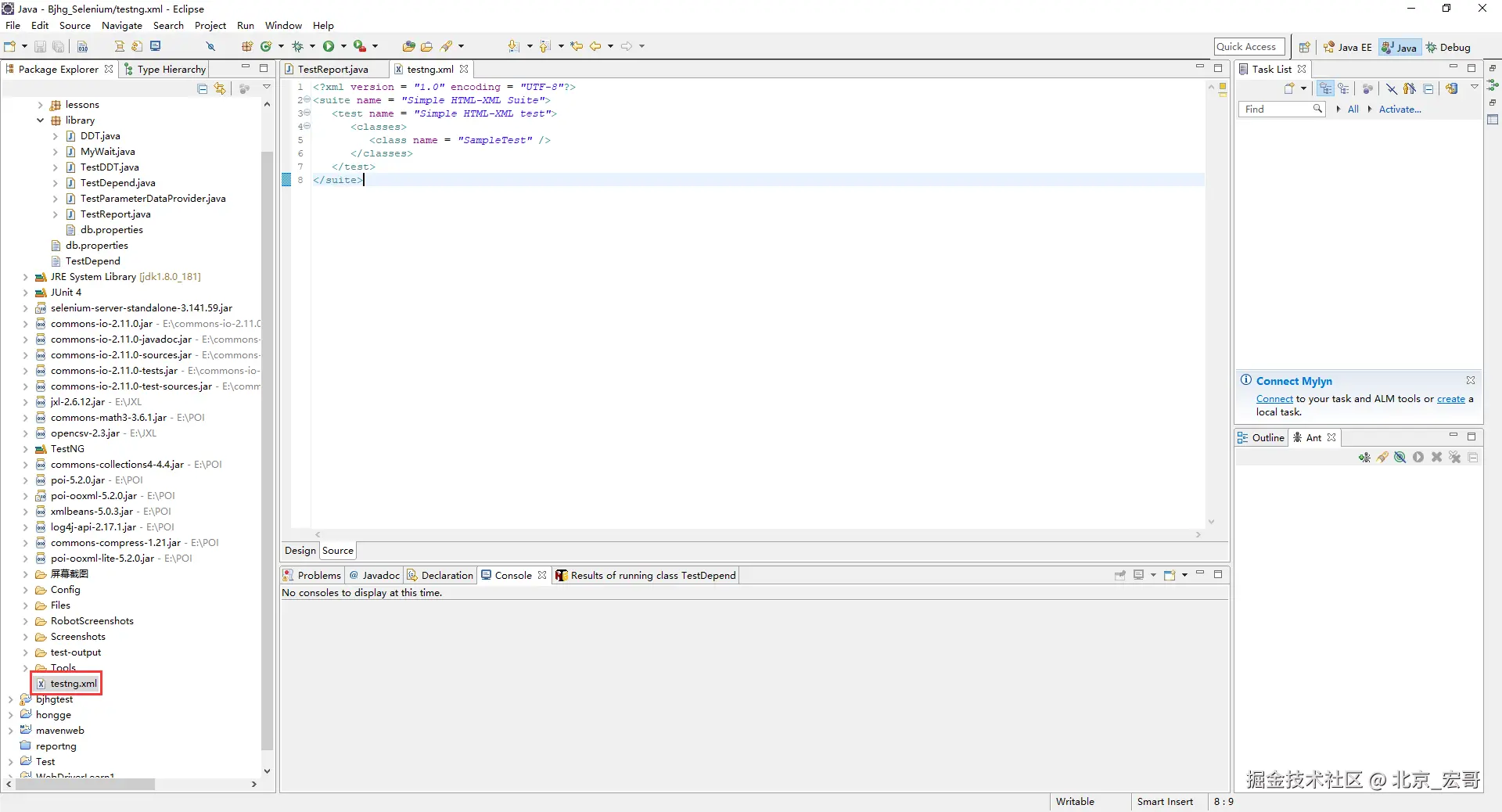Click the Find field in Task List

click(1281, 110)
